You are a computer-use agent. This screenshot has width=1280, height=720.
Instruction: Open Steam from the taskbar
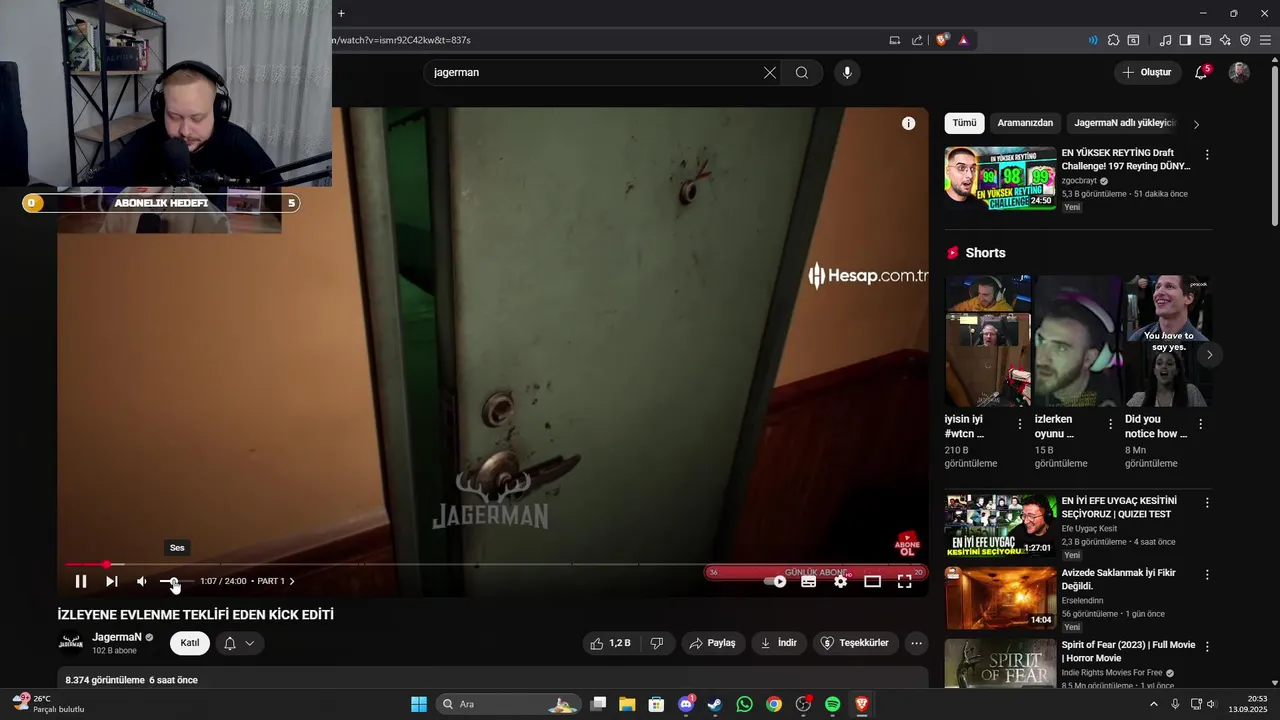(x=715, y=704)
